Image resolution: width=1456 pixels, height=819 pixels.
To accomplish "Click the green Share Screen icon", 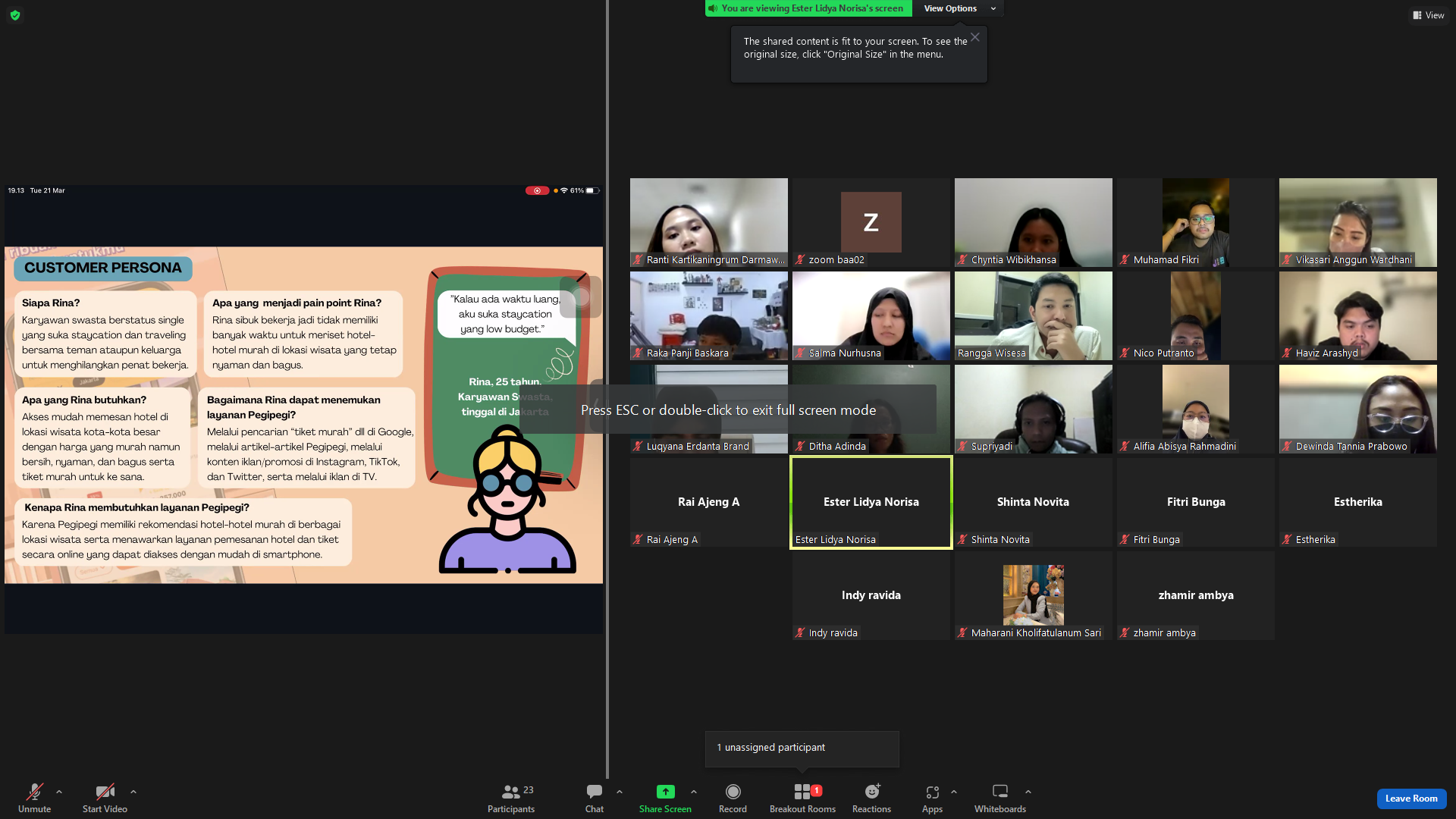I will 665,792.
